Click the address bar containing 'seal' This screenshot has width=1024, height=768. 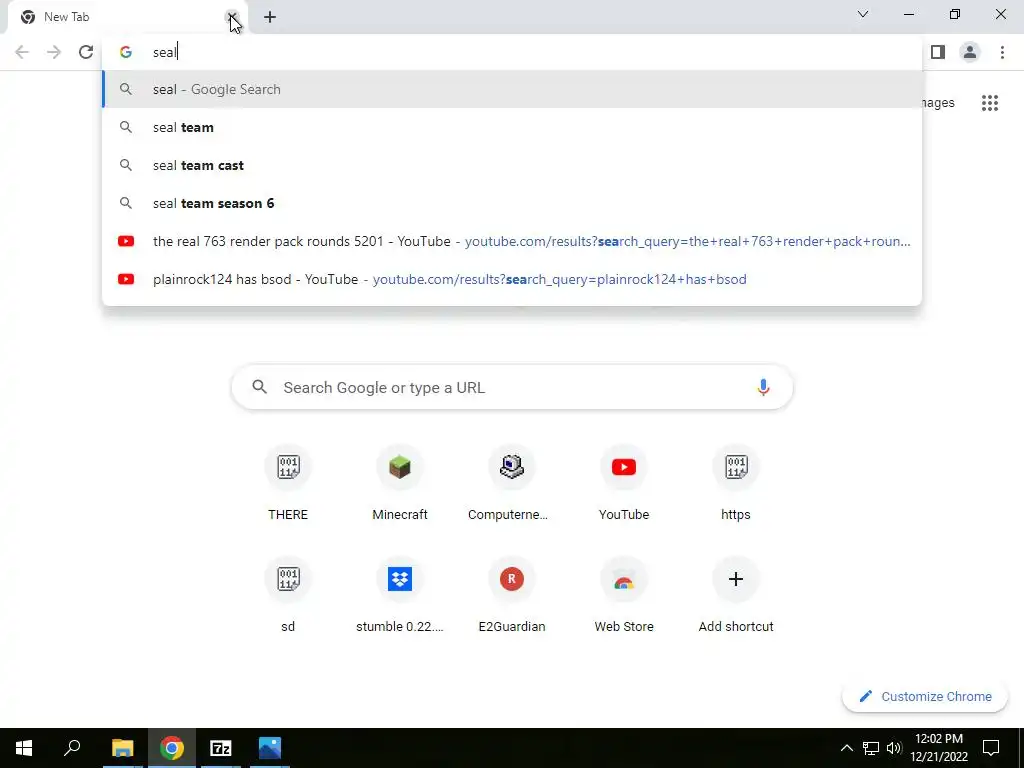[512, 52]
